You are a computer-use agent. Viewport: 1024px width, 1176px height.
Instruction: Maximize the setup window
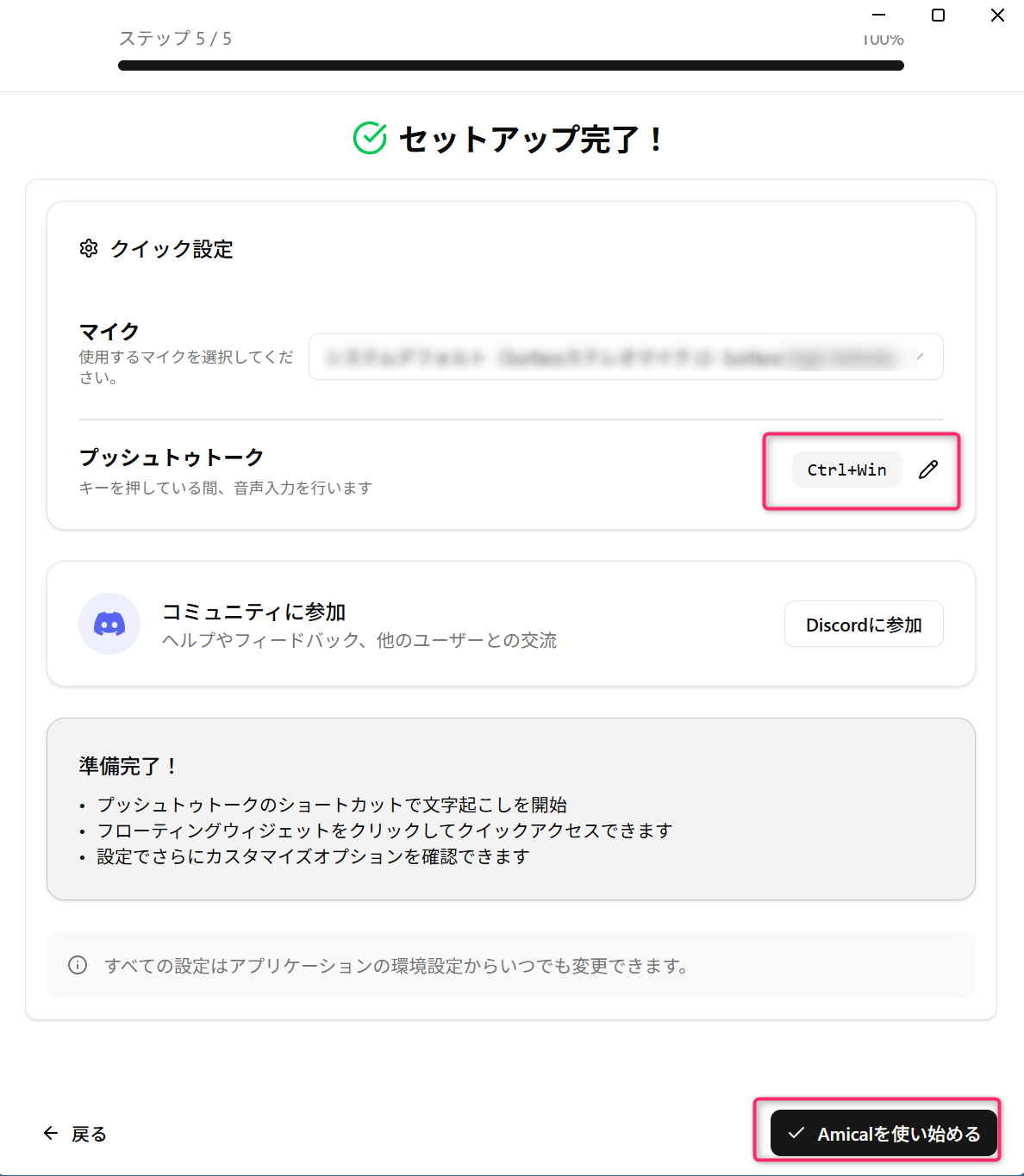click(938, 15)
